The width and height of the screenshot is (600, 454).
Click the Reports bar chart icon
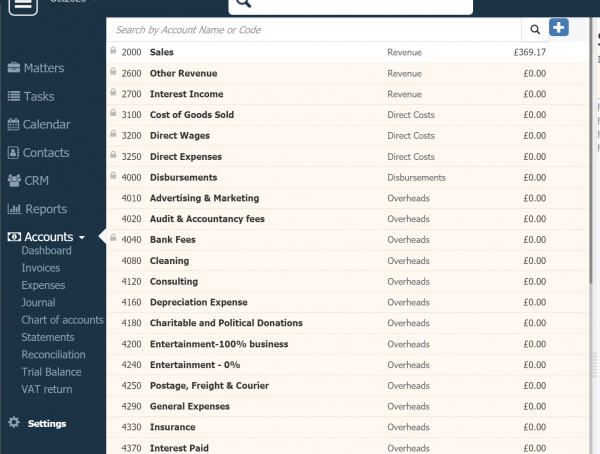click(x=14, y=209)
